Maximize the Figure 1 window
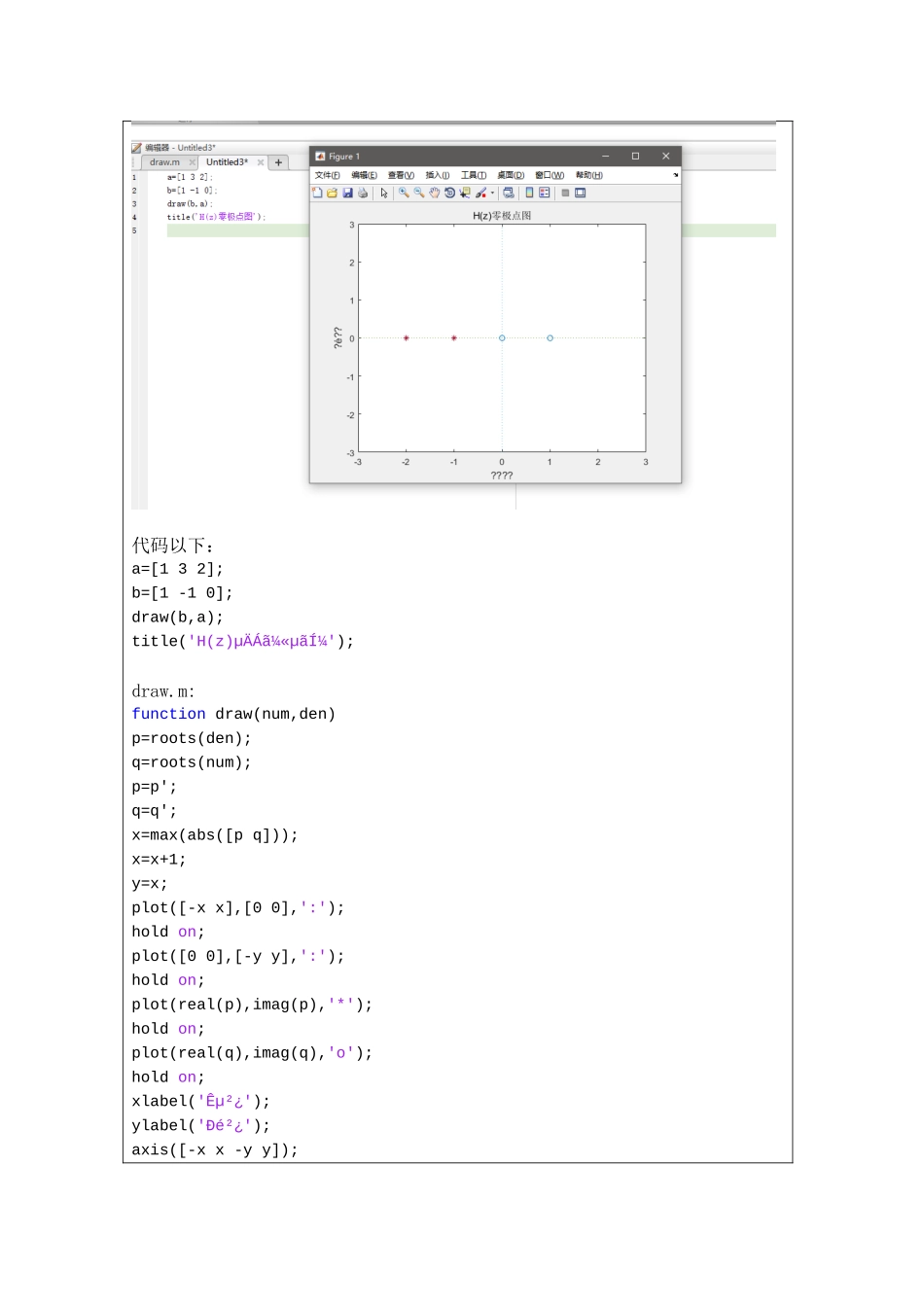 (635, 156)
